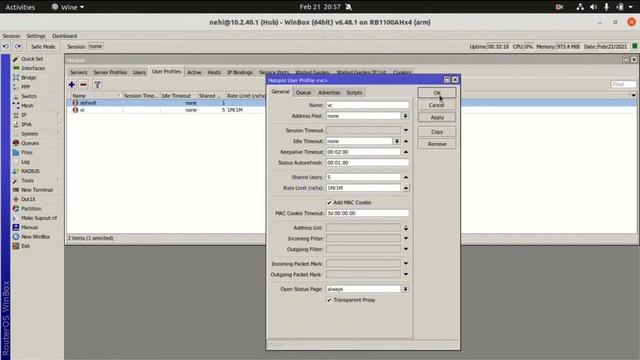This screenshot has width=640, height=360.
Task: Expand Incoming Filter field arrow
Action: tap(406, 238)
